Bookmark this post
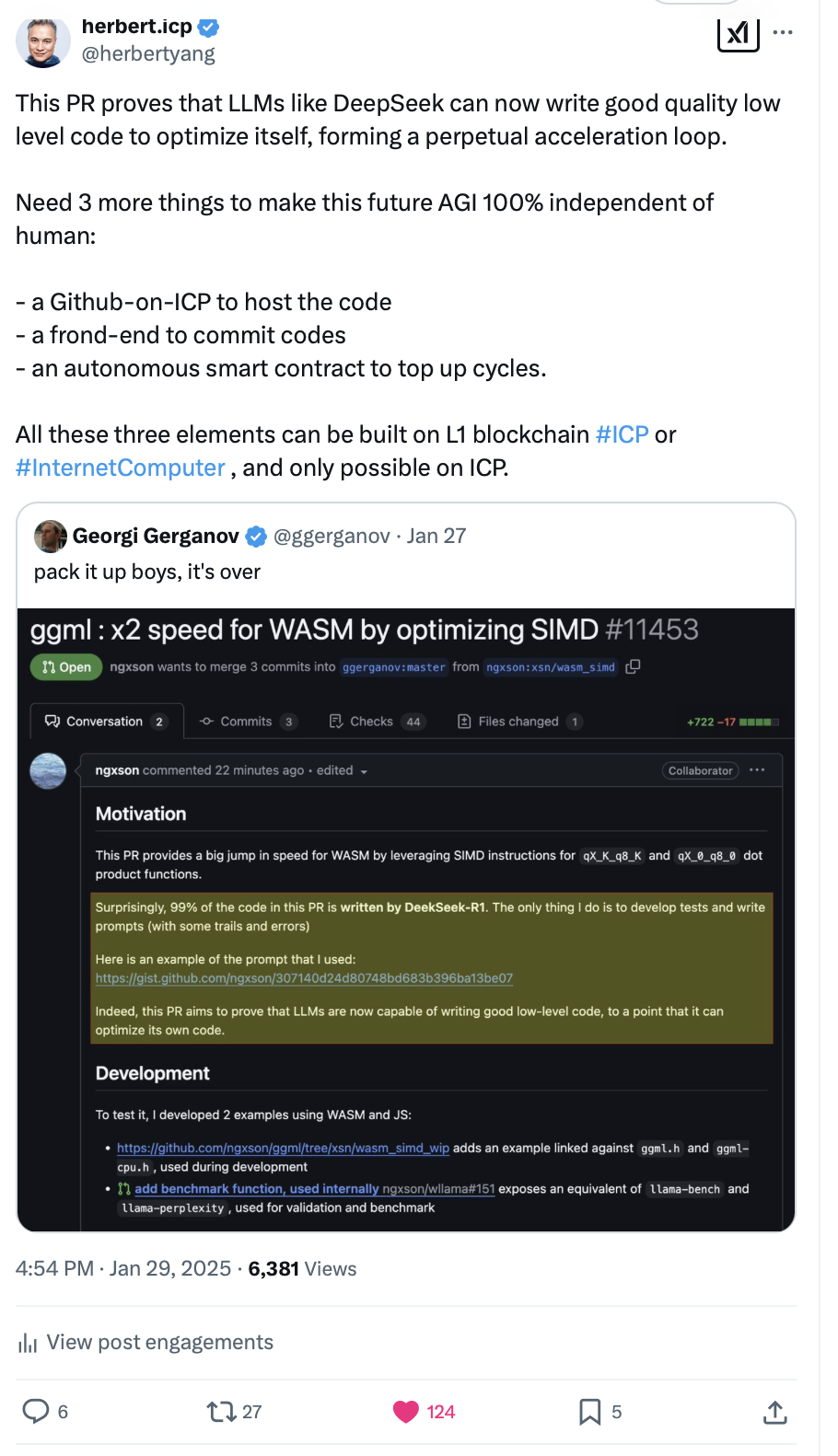This screenshot has height=1456, width=838. (589, 1411)
